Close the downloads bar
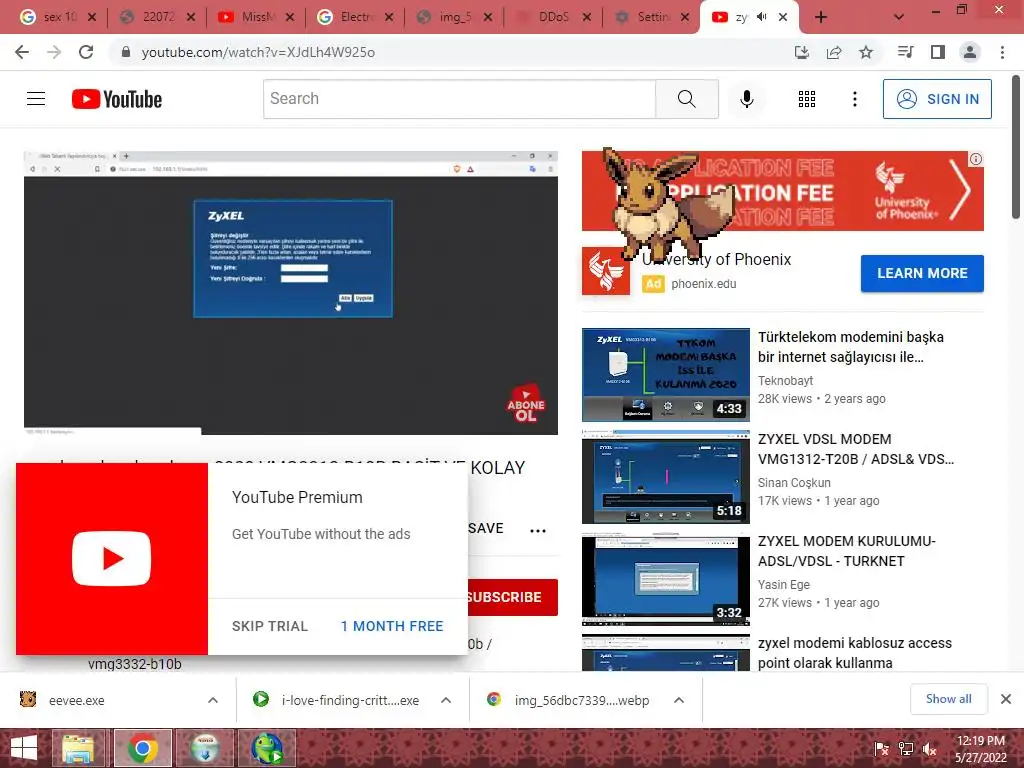The height and width of the screenshot is (768, 1024). (1006, 699)
